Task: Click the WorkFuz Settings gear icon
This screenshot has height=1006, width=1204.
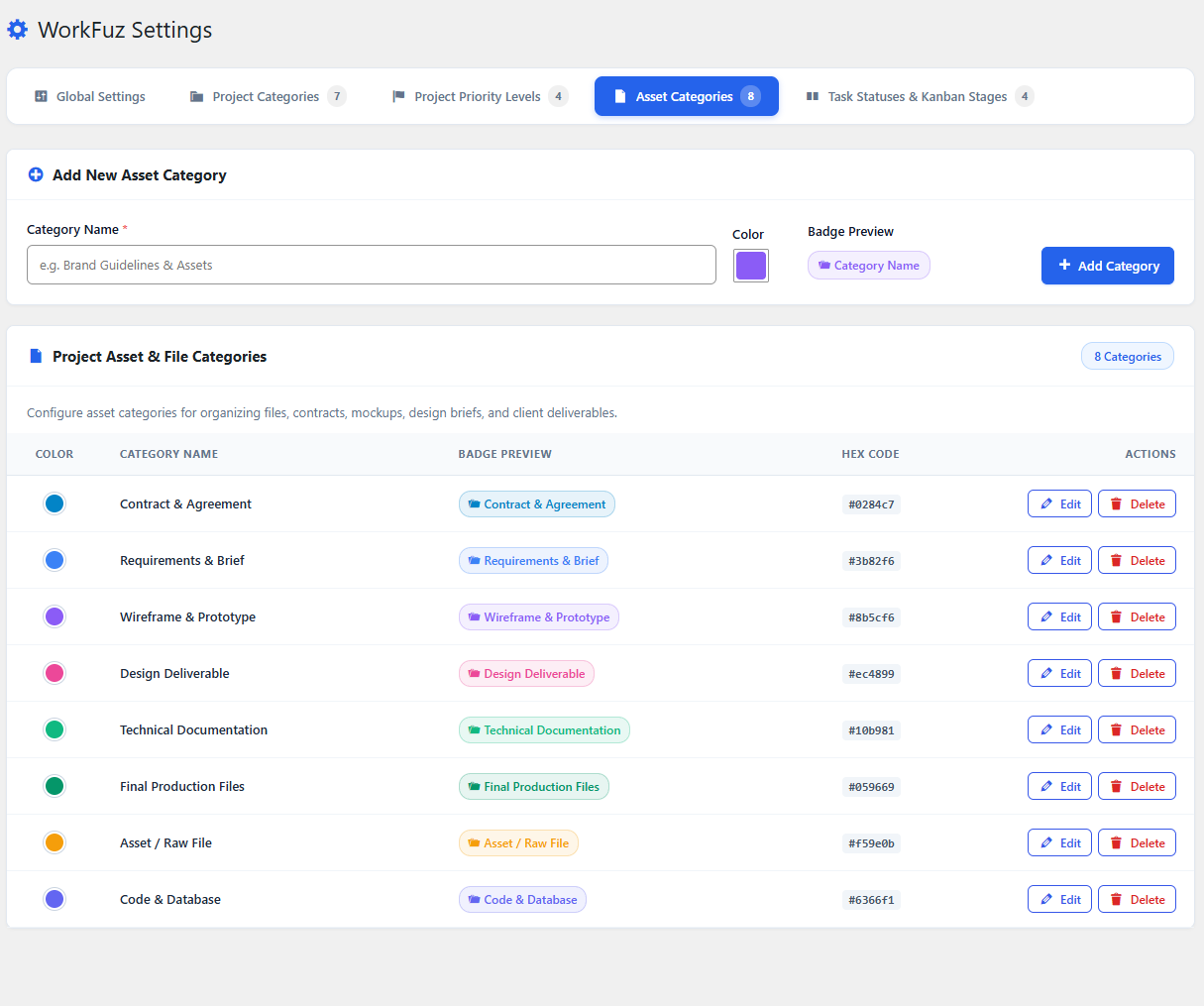Action: [18, 30]
